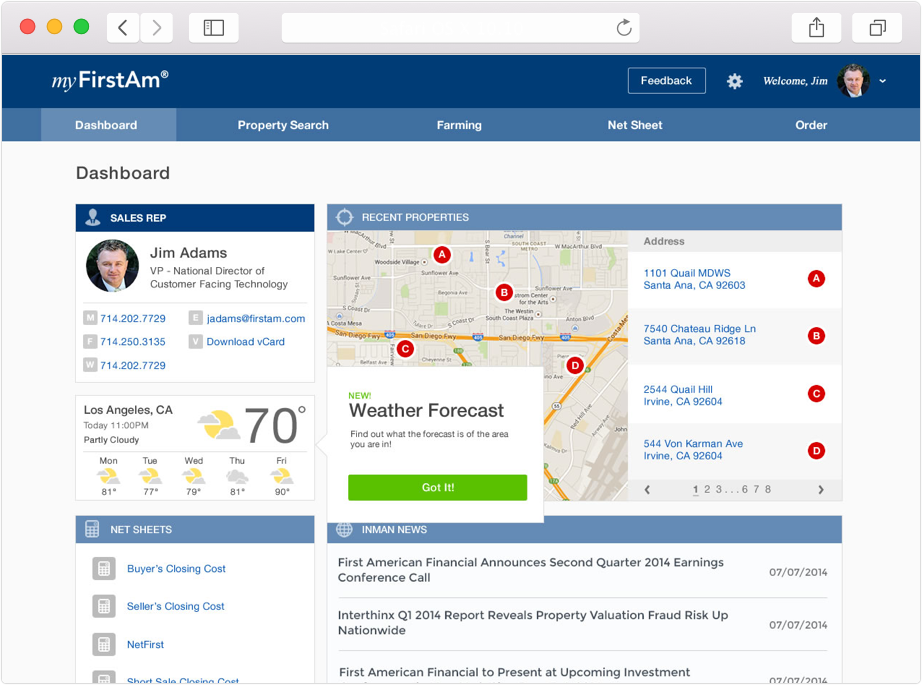Select map marker A near Woodside Village
Screen dimensions: 922x685
(442, 256)
